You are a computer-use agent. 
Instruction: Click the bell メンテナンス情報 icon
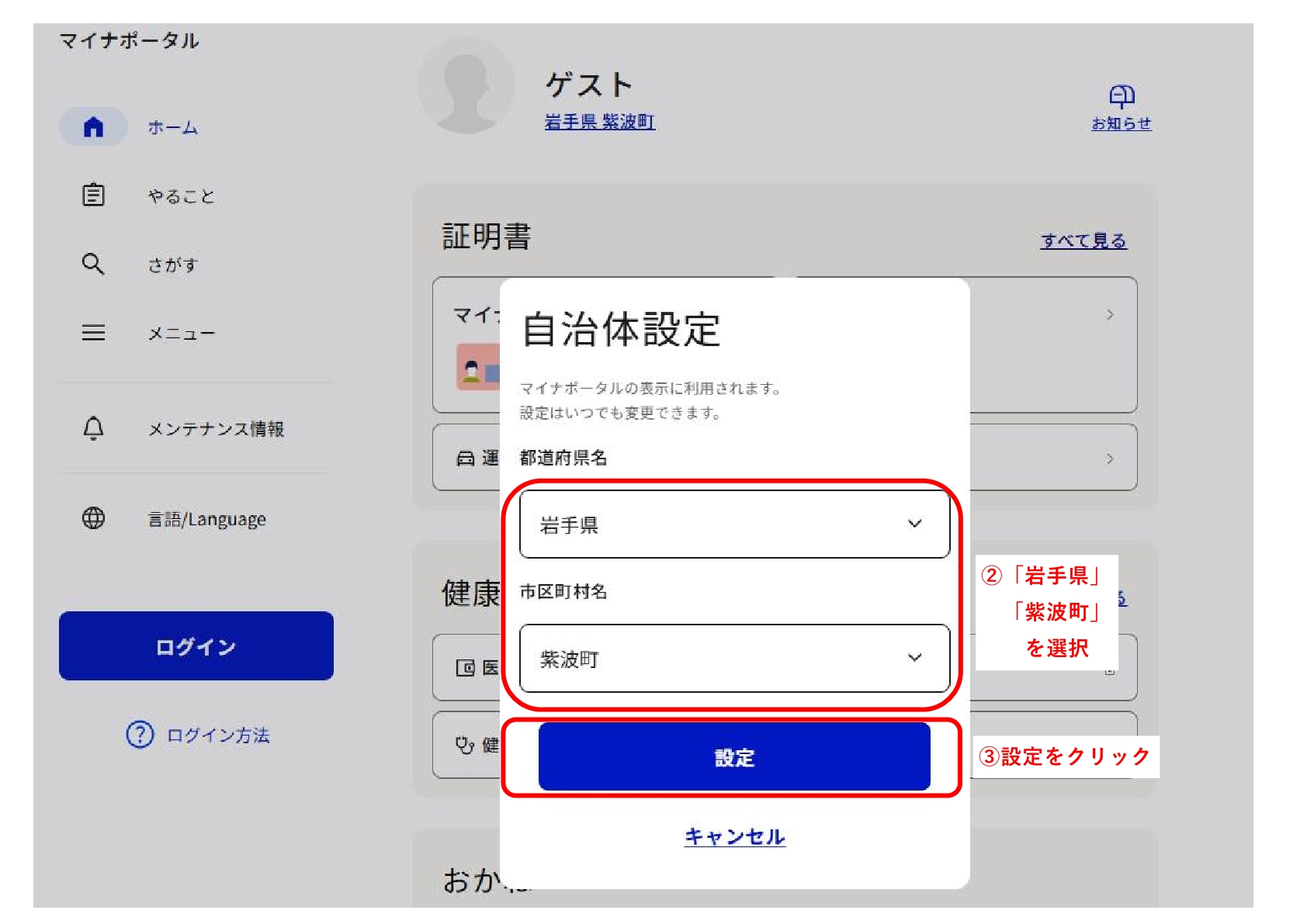click(x=93, y=428)
